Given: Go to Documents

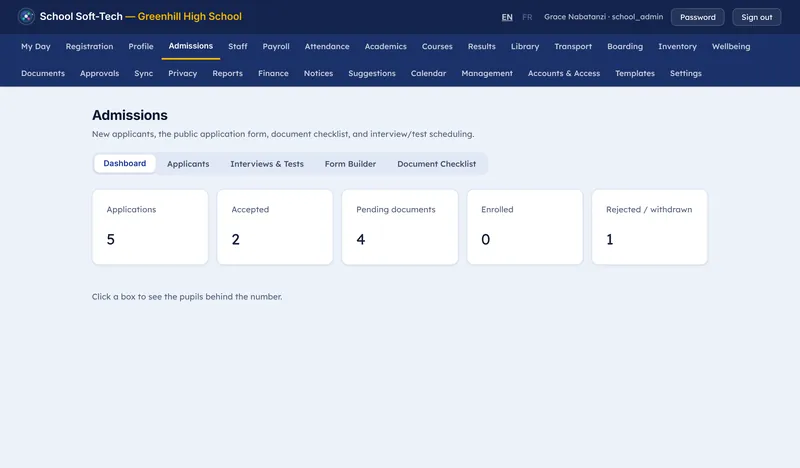Looking at the screenshot, I should [x=43, y=73].
